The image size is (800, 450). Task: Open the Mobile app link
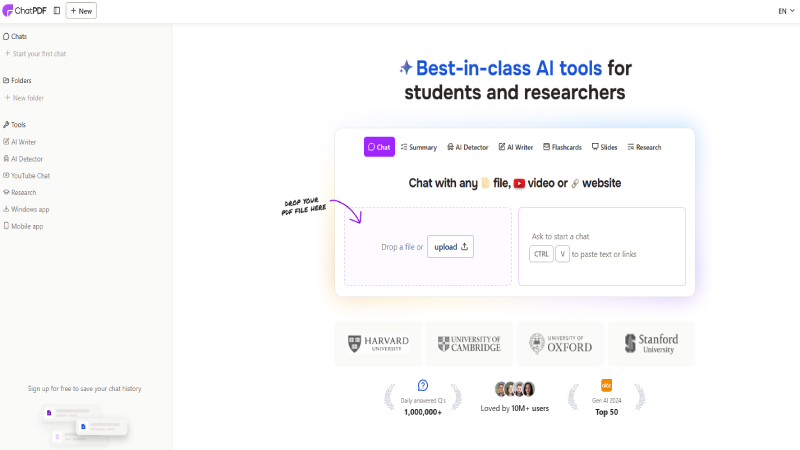23,226
